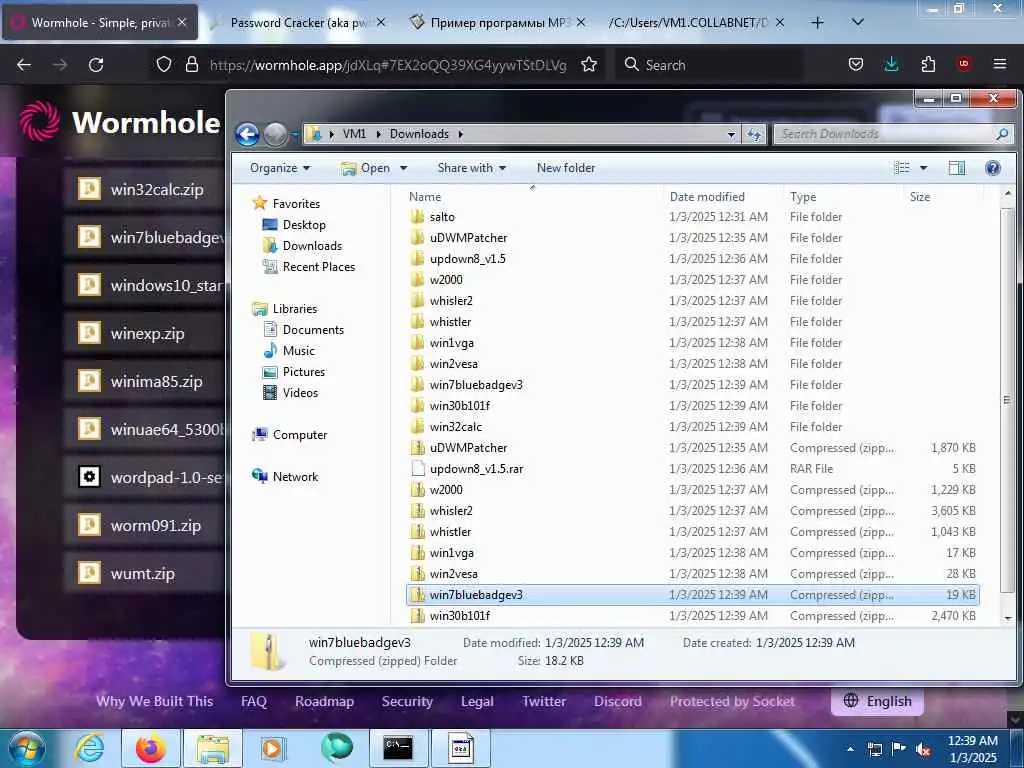The image size is (1024, 768).
Task: Open the uBlock Origin extension icon
Action: tap(964, 64)
